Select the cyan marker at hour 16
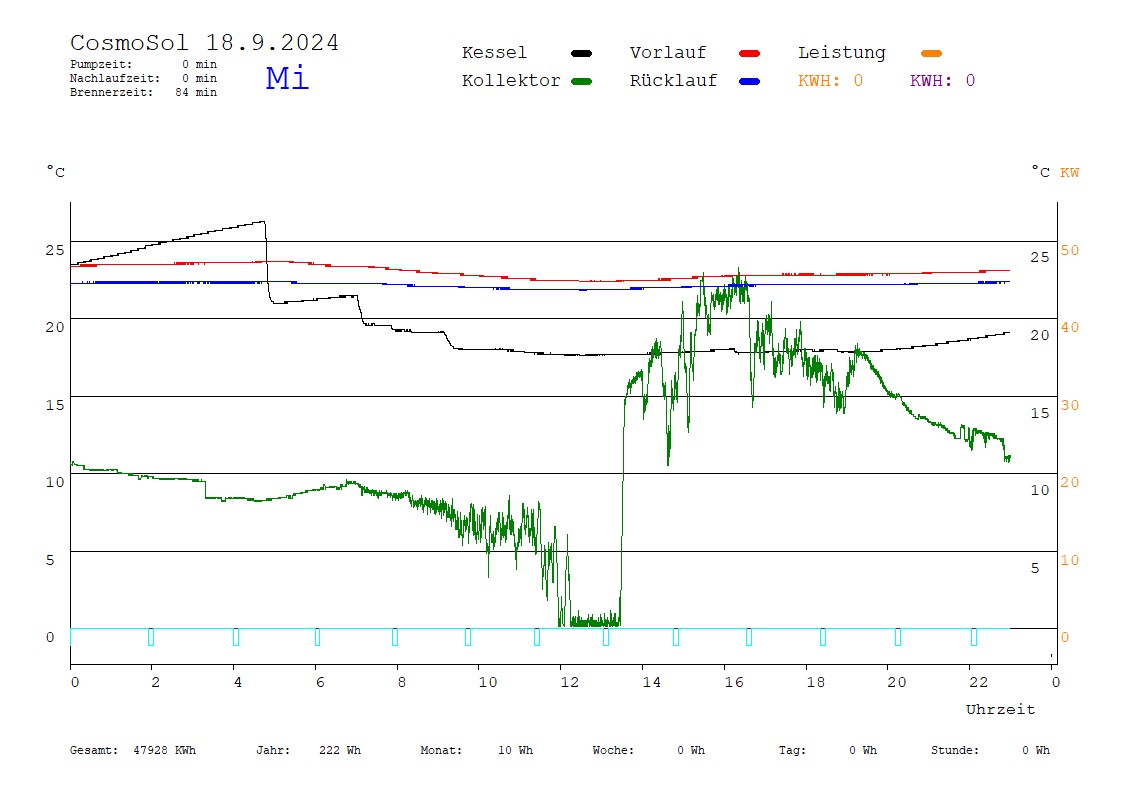 748,636
